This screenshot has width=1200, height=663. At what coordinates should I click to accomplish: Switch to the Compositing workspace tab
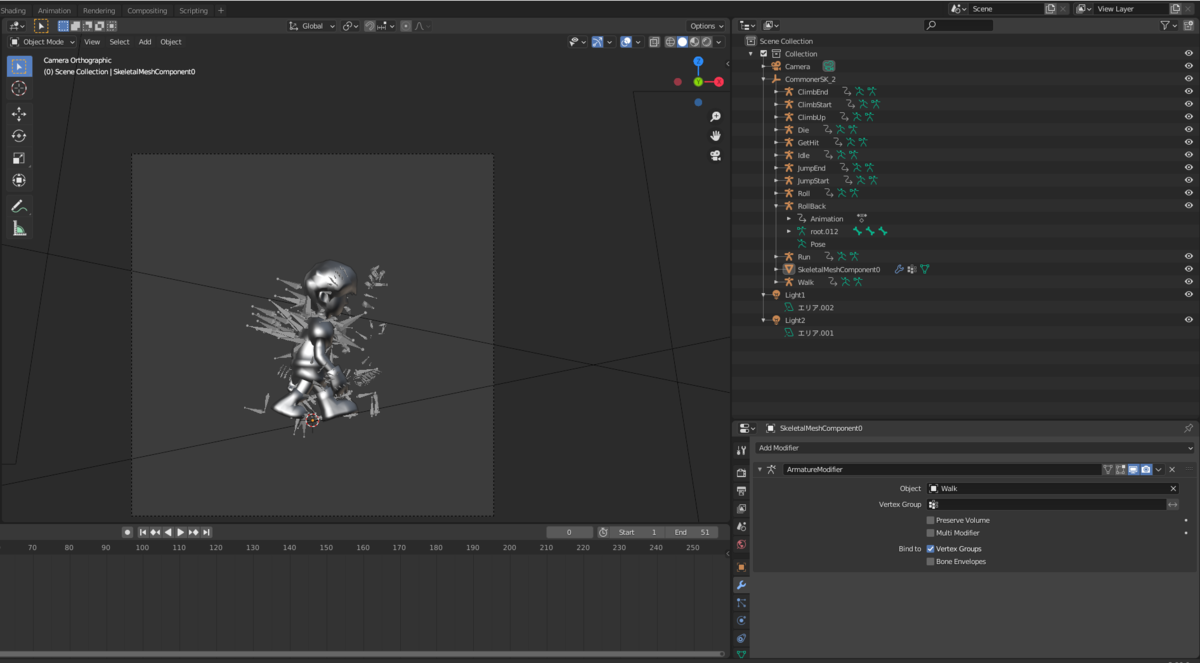[x=147, y=10]
